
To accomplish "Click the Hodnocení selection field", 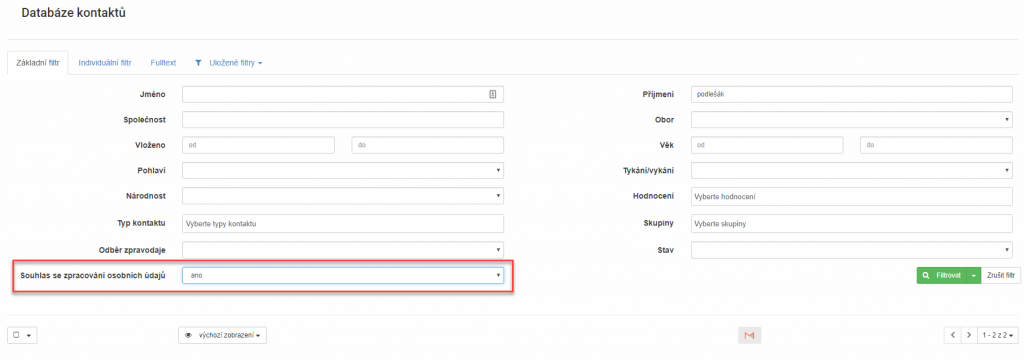I will pos(852,196).
